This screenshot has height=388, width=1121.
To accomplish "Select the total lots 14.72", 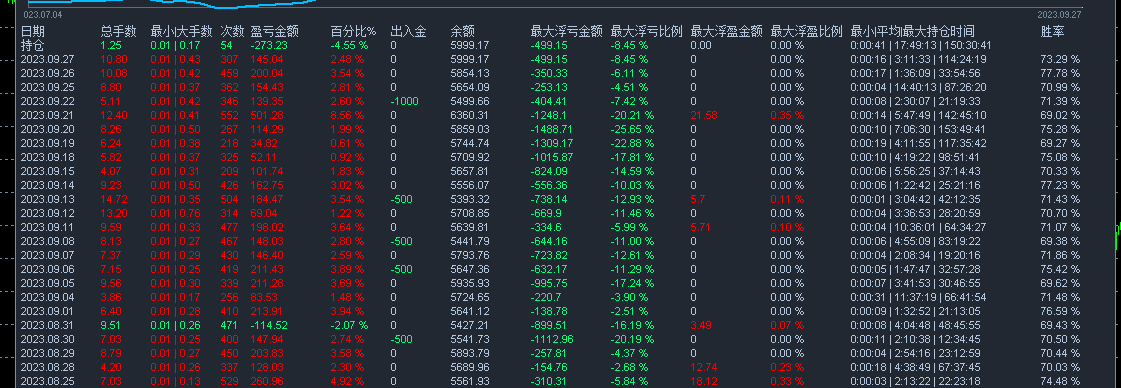I will point(114,199).
